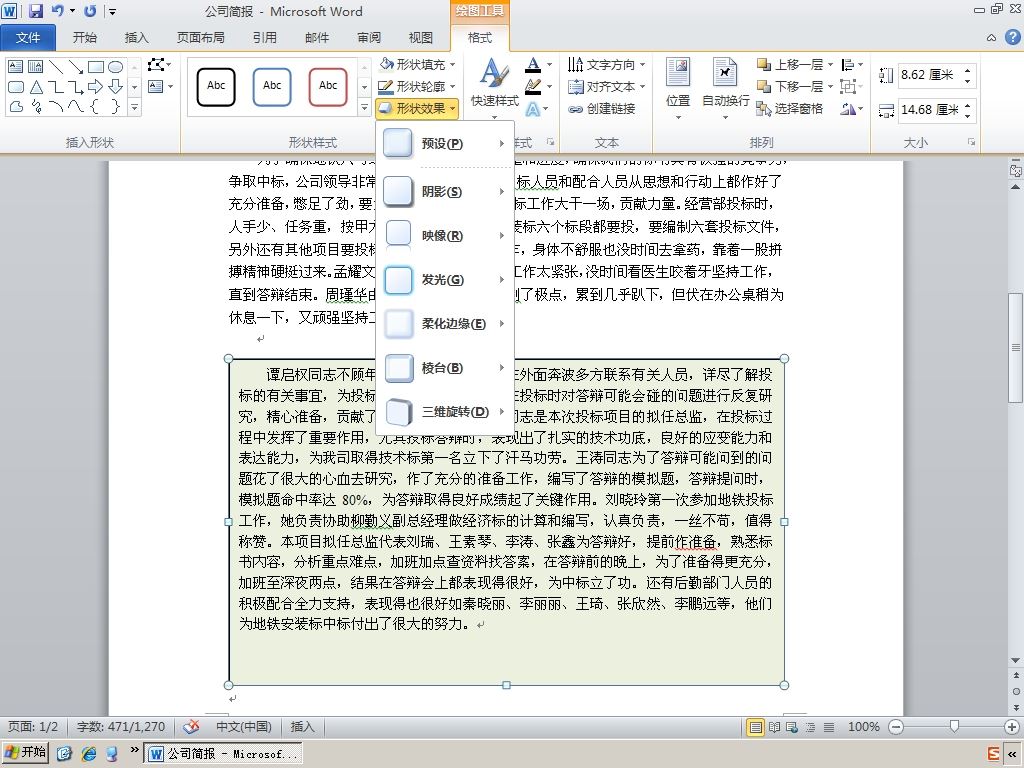
Task: Pick the rectangle shape
Action: click(x=95, y=67)
